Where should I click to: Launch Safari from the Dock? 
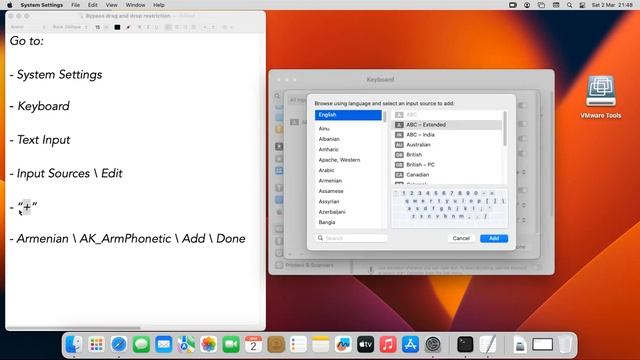[x=119, y=344]
